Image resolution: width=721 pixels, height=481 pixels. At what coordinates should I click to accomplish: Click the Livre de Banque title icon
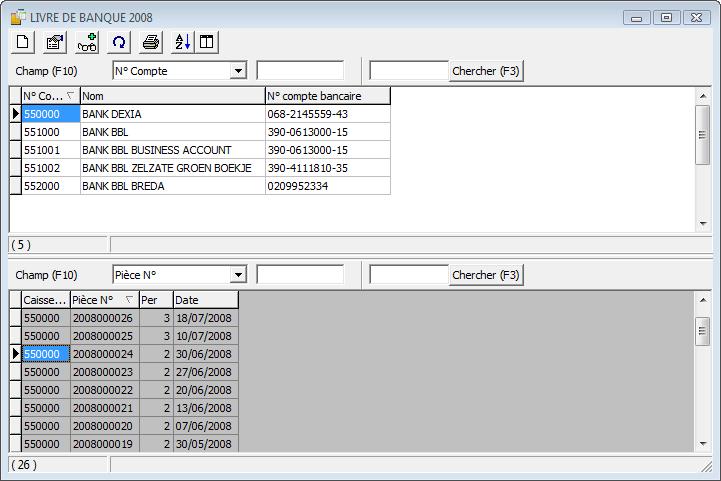tap(18, 17)
